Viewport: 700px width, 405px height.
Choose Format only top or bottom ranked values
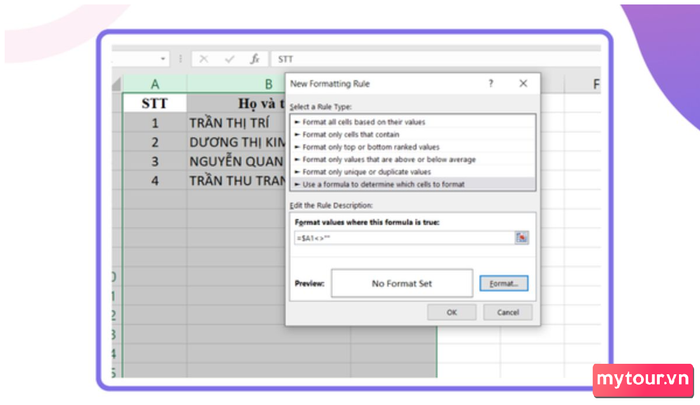click(412, 147)
